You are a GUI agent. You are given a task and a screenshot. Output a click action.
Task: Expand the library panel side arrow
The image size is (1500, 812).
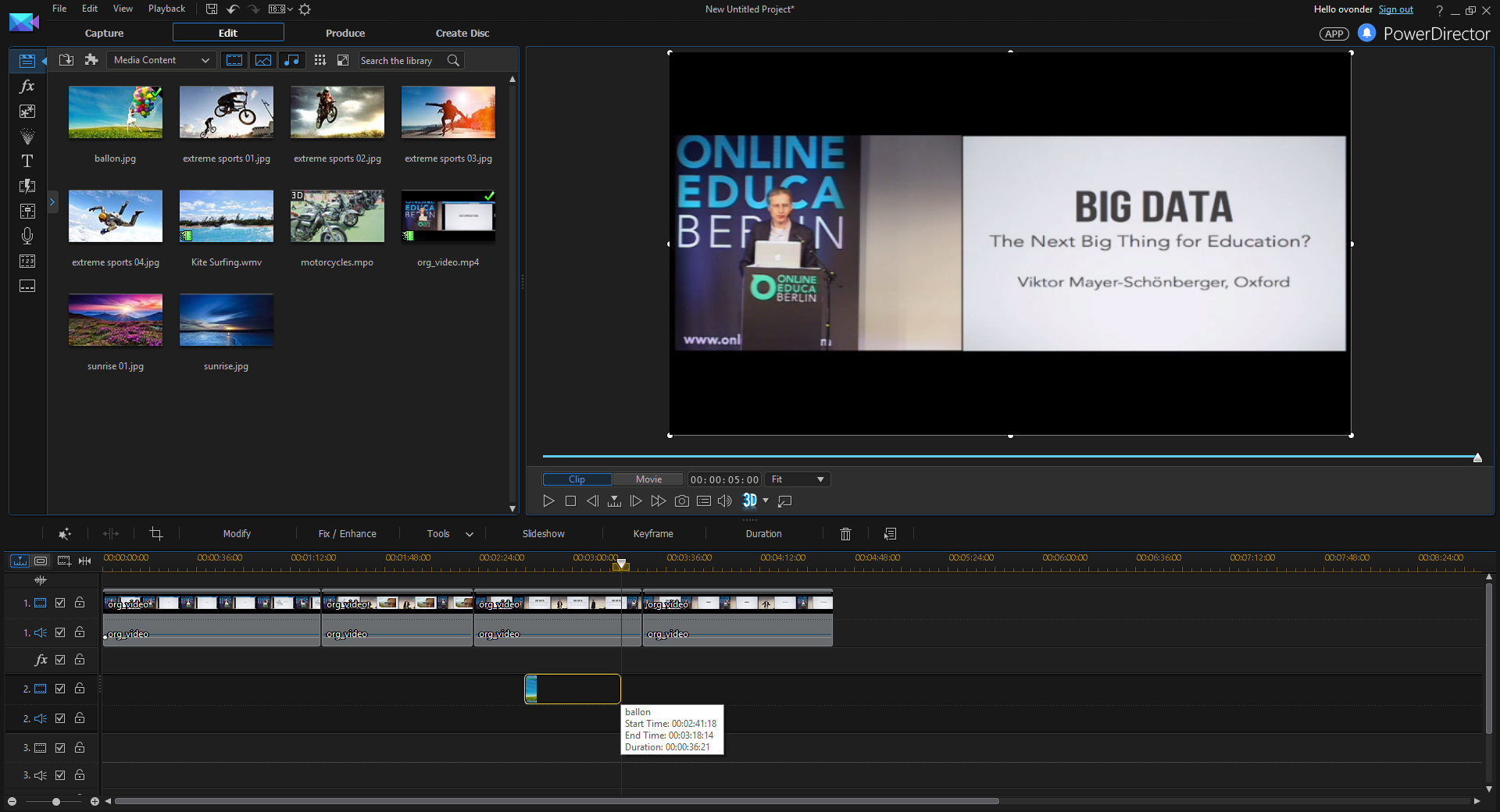point(52,202)
